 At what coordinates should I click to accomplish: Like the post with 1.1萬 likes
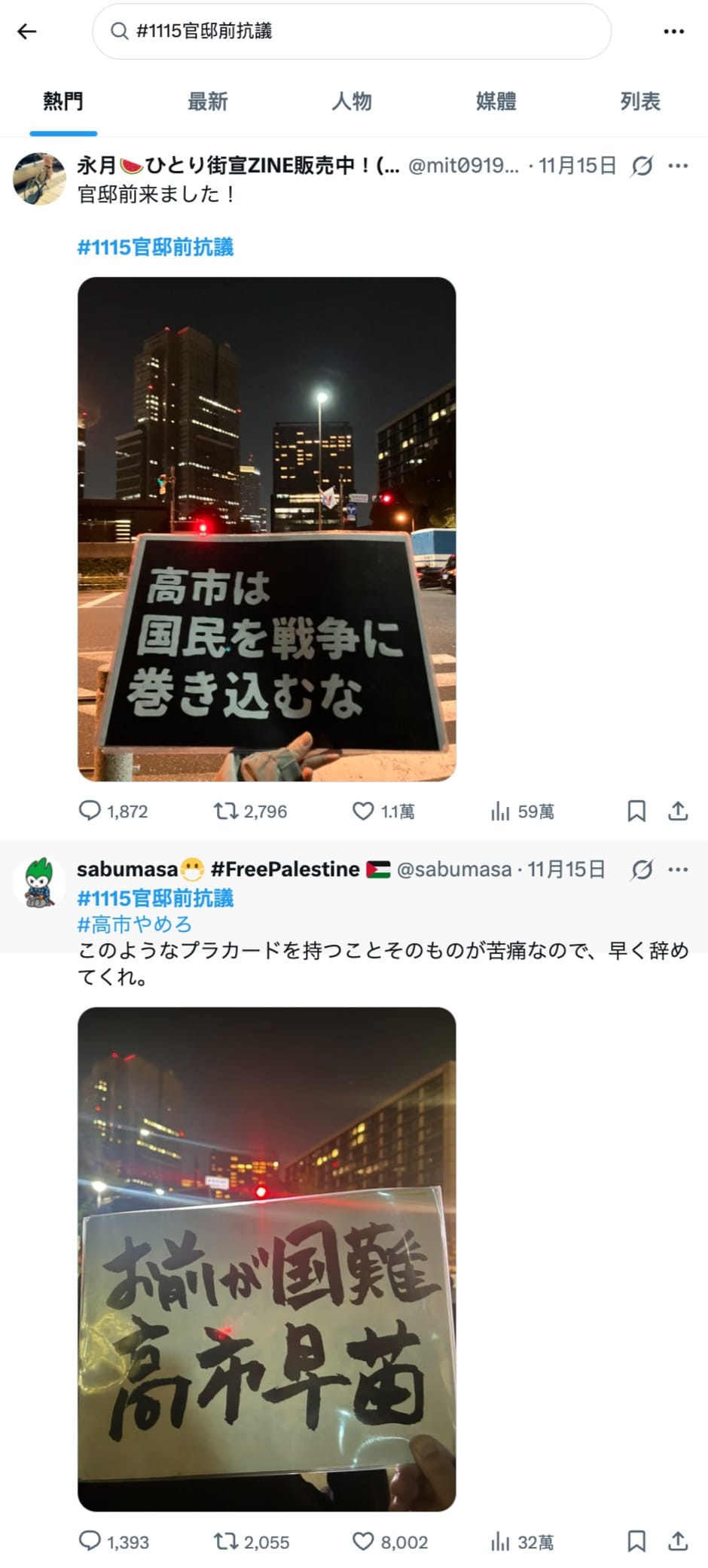tap(383, 811)
